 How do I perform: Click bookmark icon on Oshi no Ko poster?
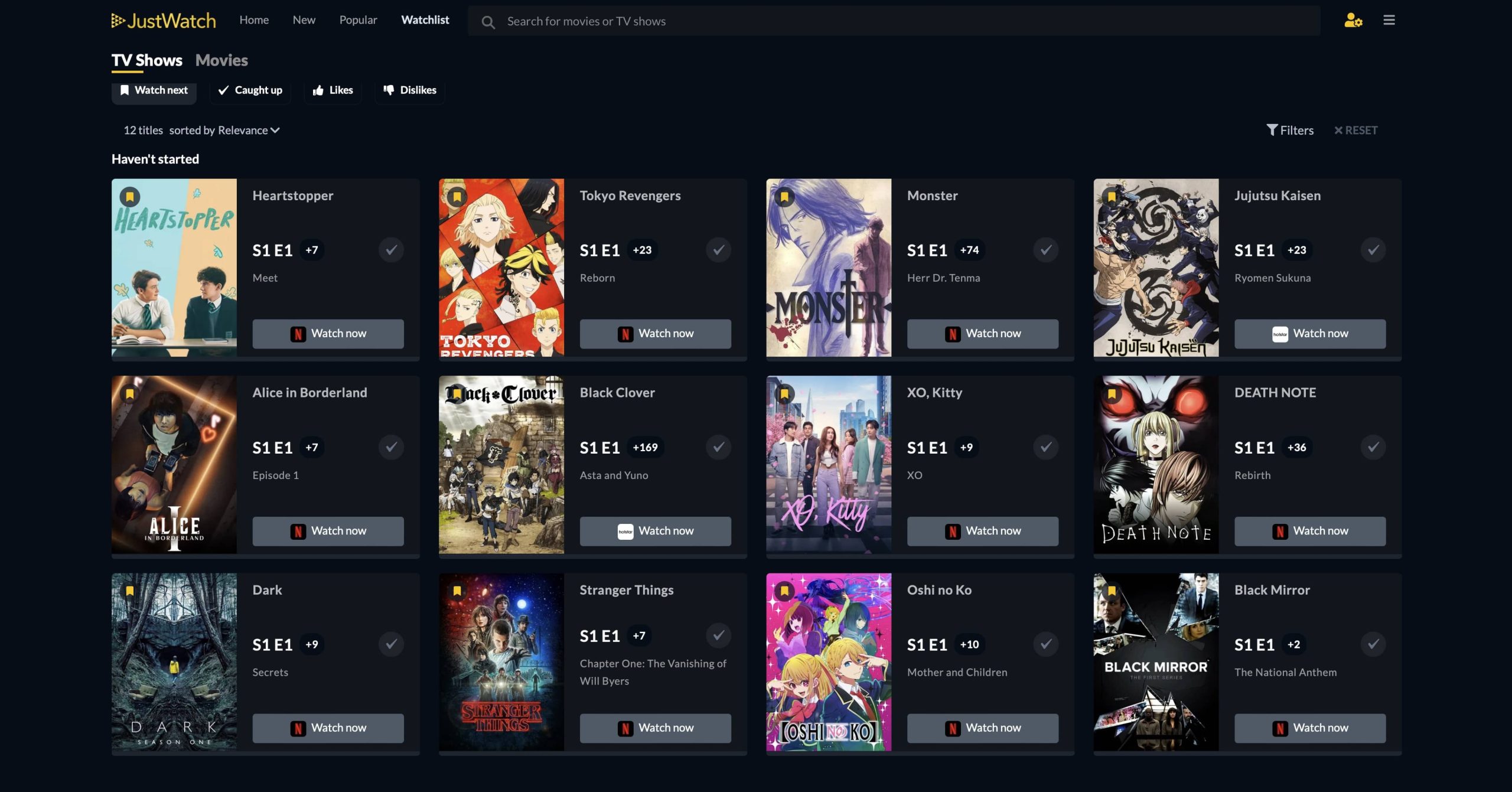(784, 591)
